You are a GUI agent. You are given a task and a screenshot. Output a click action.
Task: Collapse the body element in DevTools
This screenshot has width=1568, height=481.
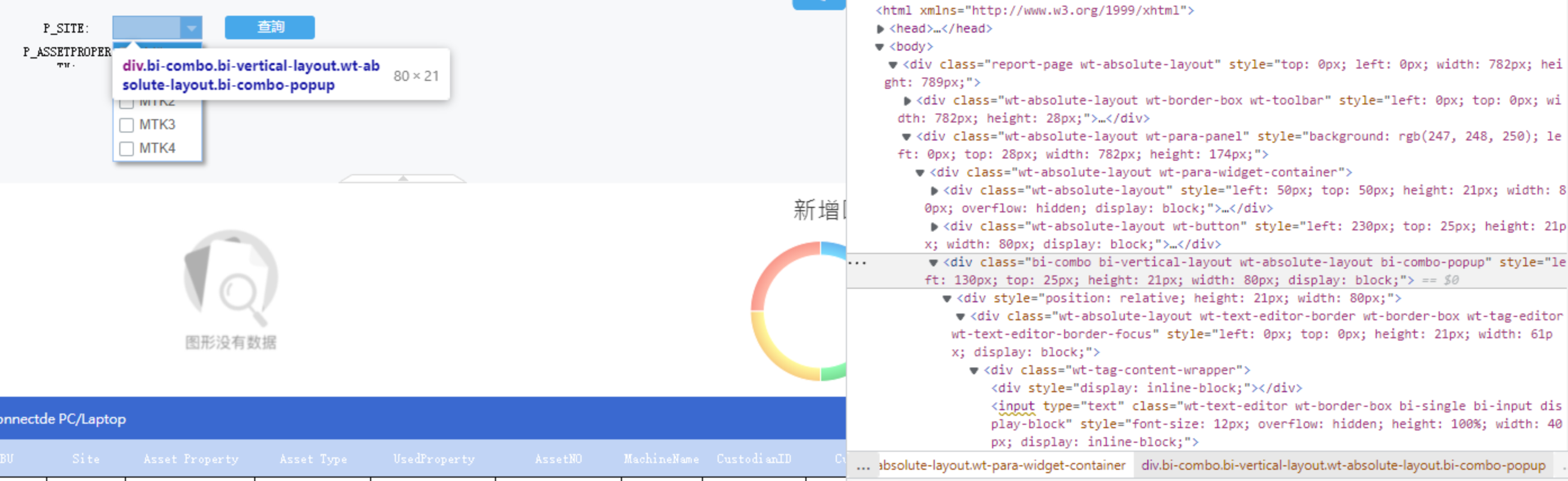tap(880, 47)
